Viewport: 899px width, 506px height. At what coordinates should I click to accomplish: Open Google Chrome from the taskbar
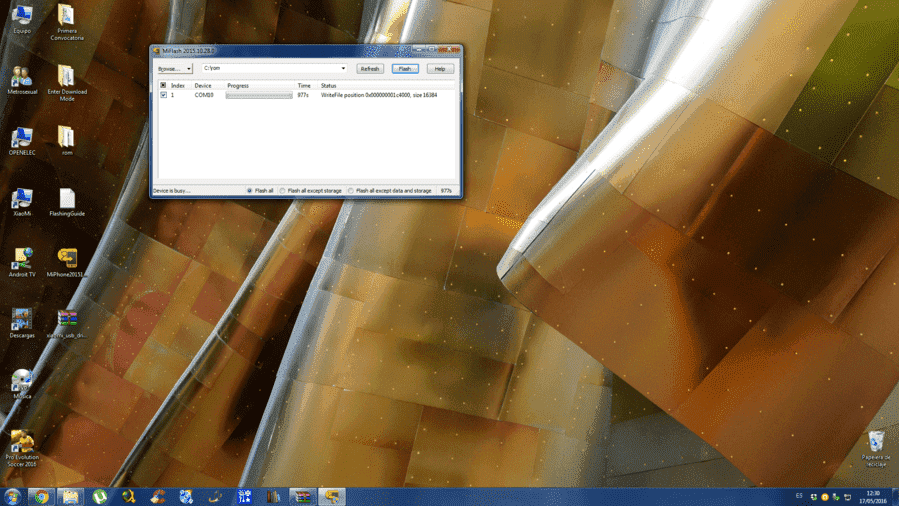[41, 496]
